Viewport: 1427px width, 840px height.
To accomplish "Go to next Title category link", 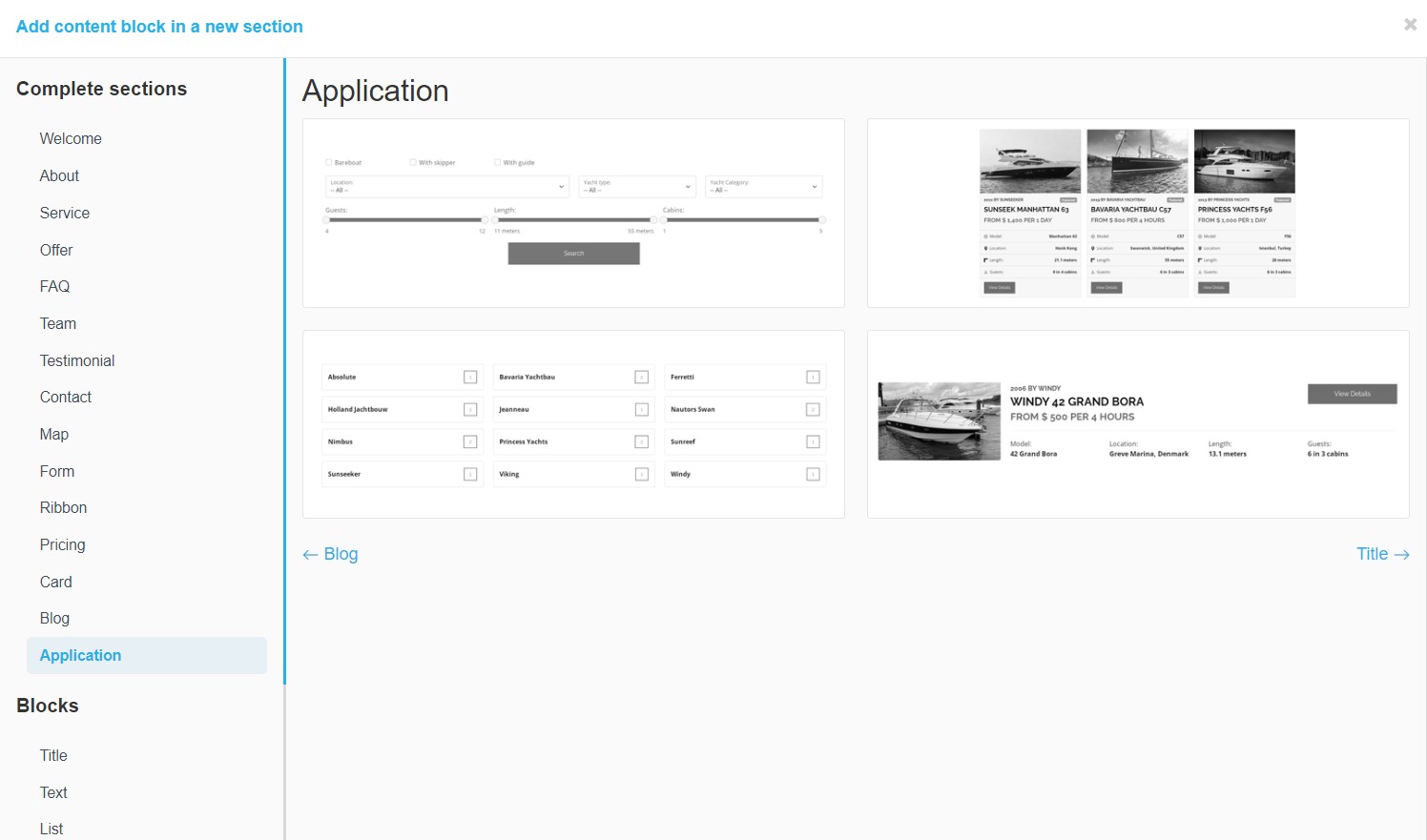I will (x=1382, y=554).
